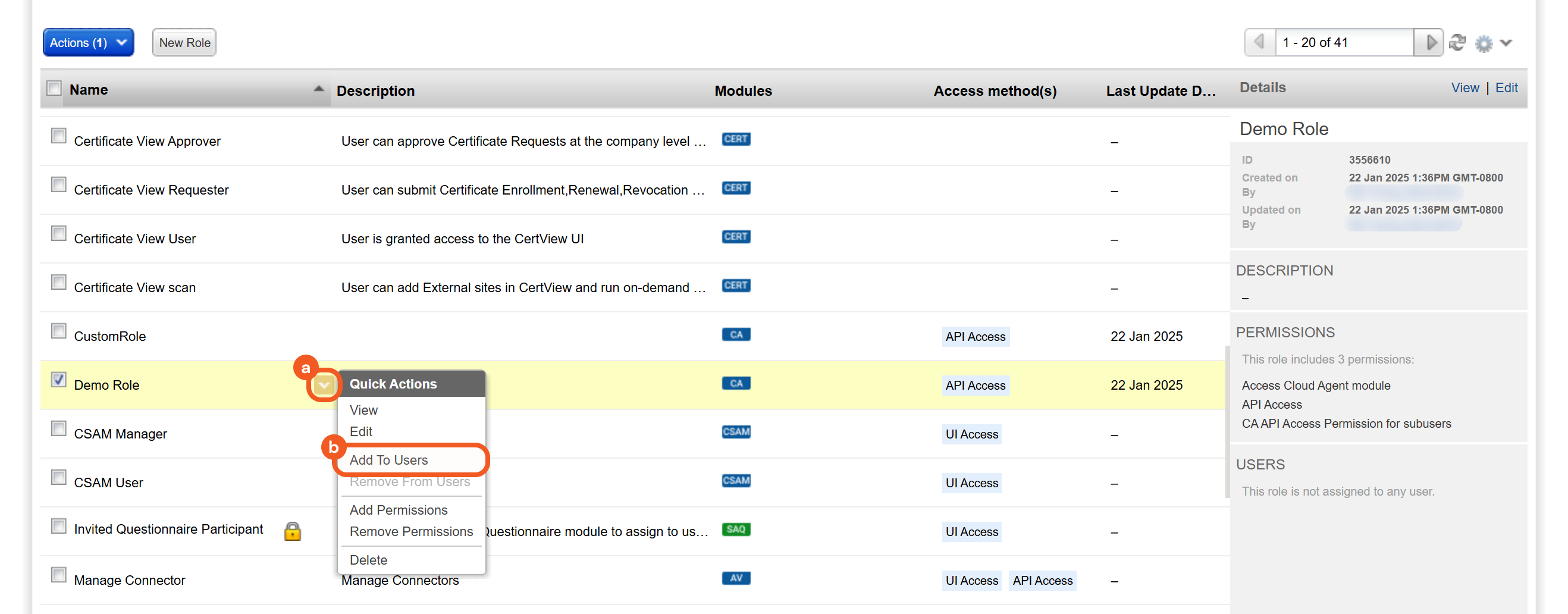This screenshot has height=614, width=1568.
Task: Click the SAQ module badge
Action: tap(735, 530)
